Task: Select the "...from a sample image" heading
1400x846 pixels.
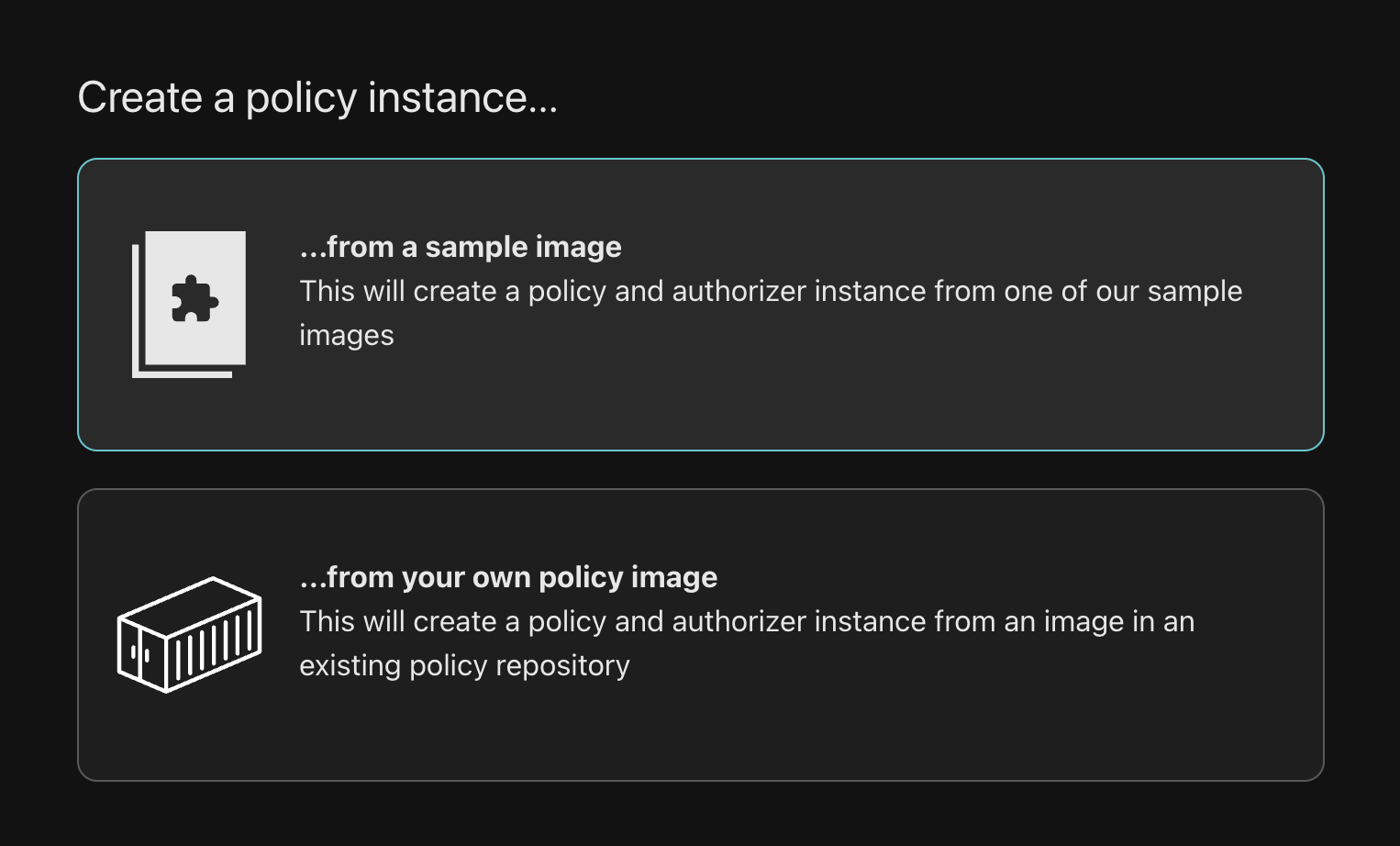Action: pyautogui.click(x=461, y=247)
